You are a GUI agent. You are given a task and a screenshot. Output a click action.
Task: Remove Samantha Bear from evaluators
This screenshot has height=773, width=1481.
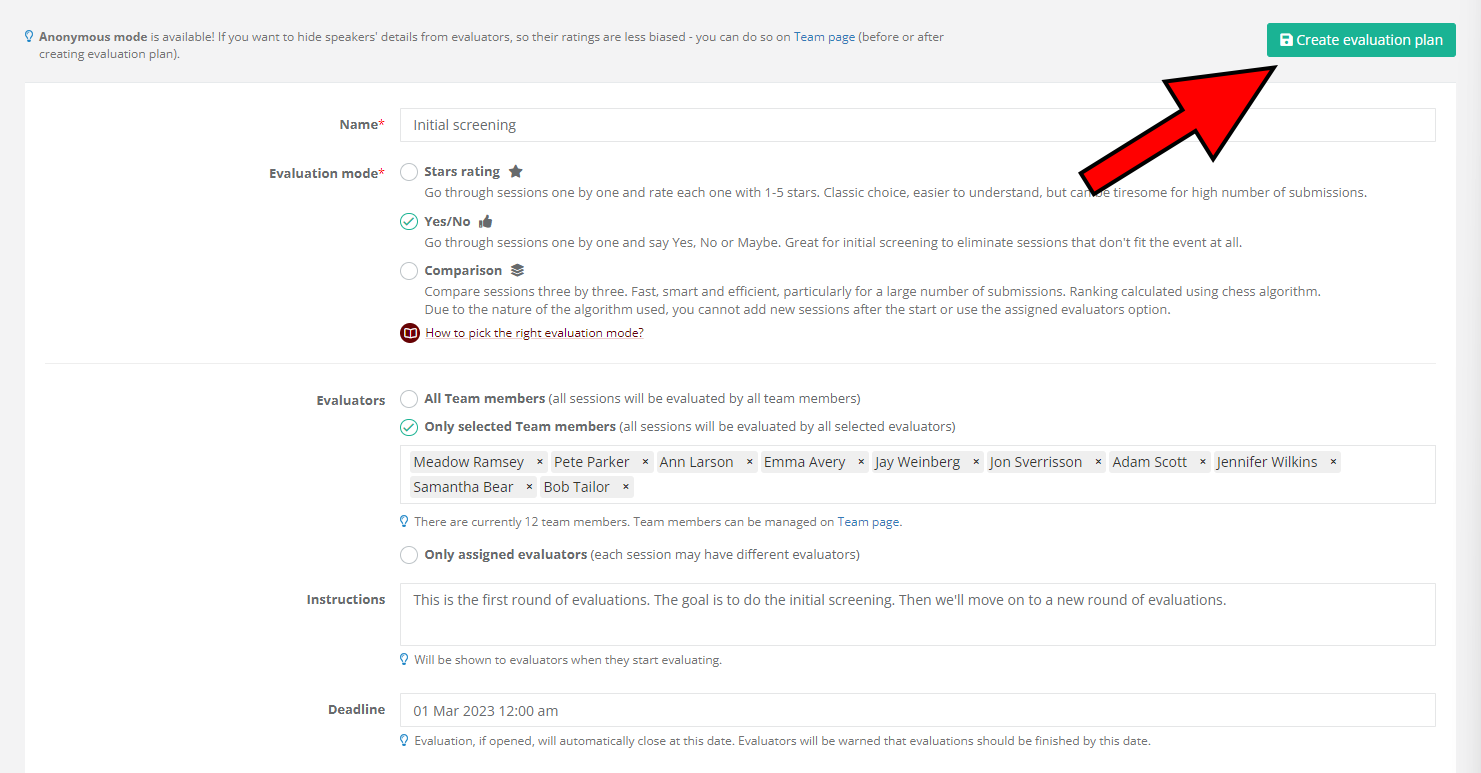pyautogui.click(x=529, y=487)
